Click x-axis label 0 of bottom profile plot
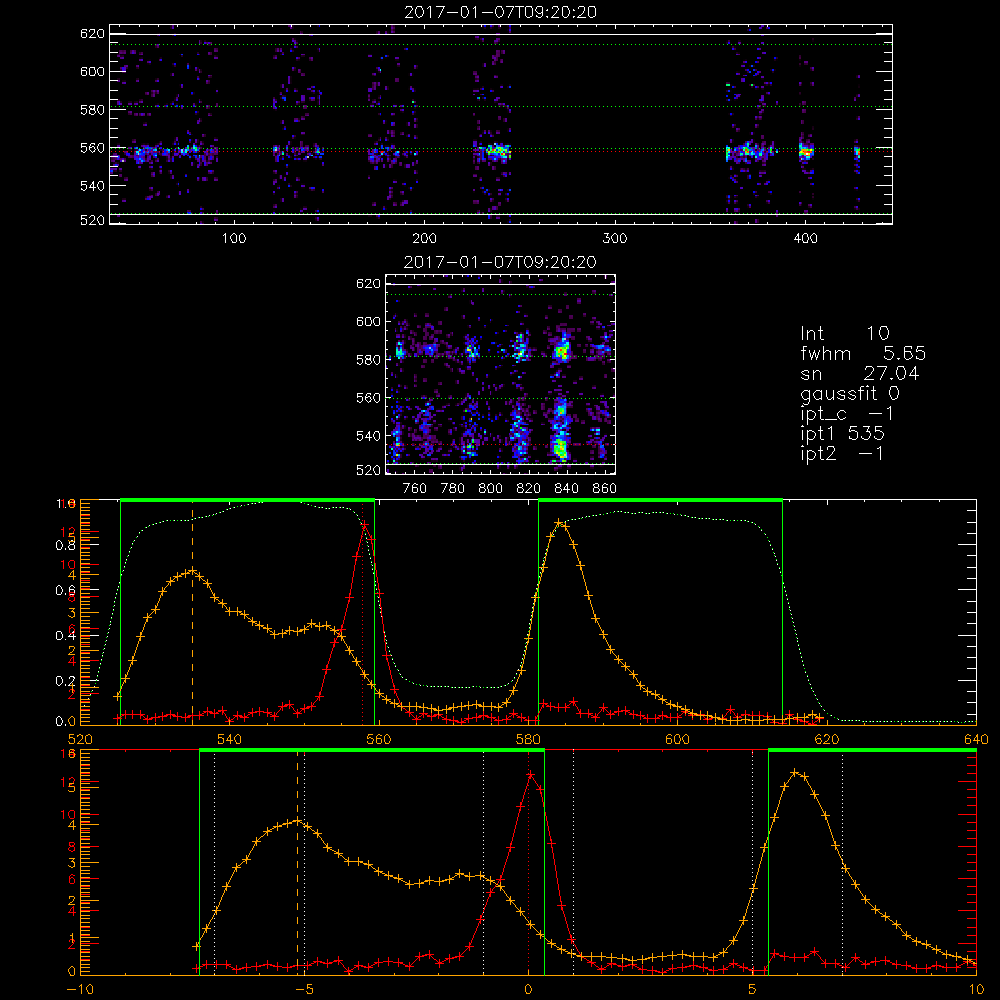Image resolution: width=1000 pixels, height=1000 pixels. coord(528,989)
